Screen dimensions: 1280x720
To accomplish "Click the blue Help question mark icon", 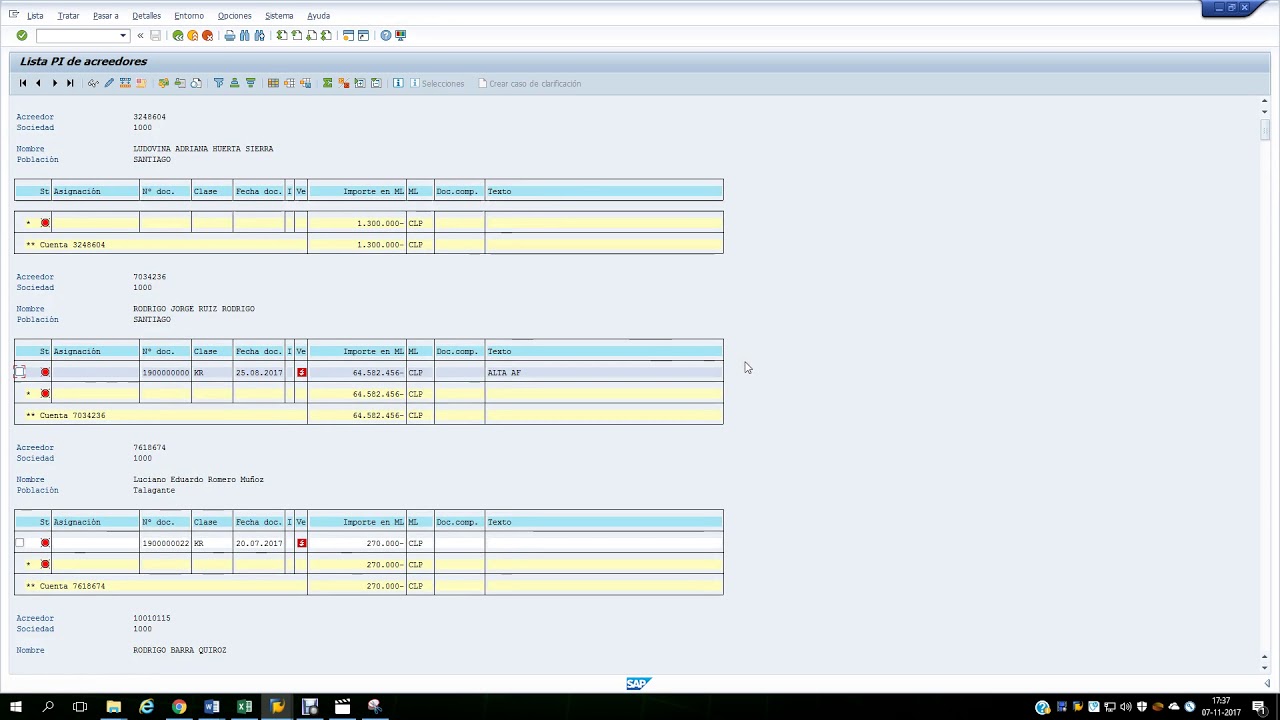I will tap(386, 36).
